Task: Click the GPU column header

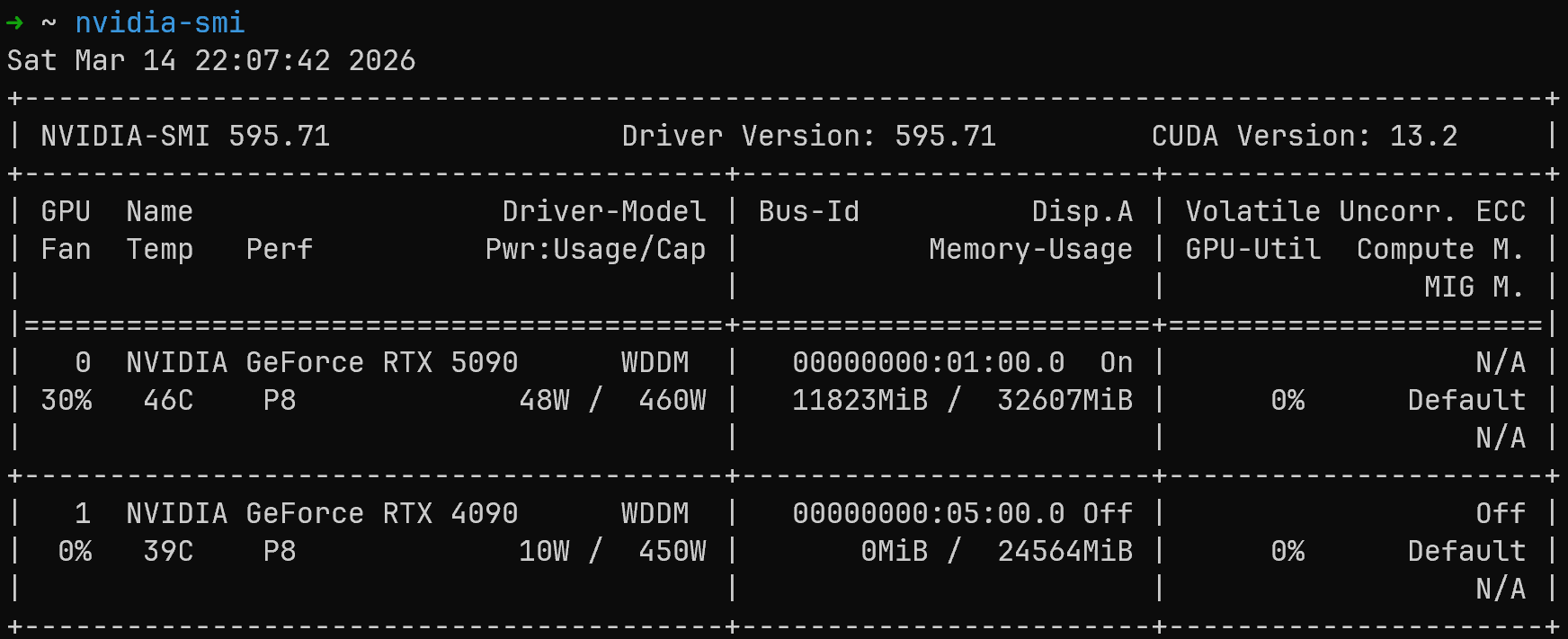Action: tap(66, 211)
